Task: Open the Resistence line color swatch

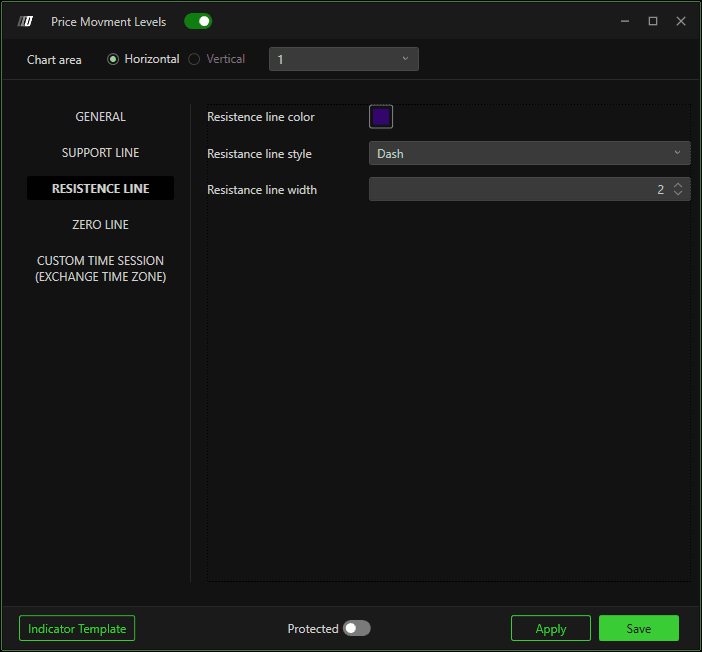Action: pos(381,116)
